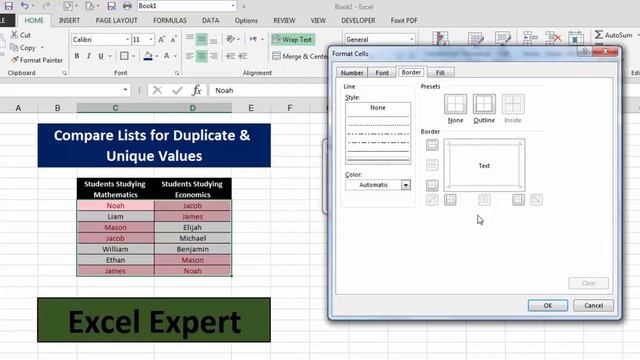
Task: Click Increase Font Size icon
Action: [162, 40]
